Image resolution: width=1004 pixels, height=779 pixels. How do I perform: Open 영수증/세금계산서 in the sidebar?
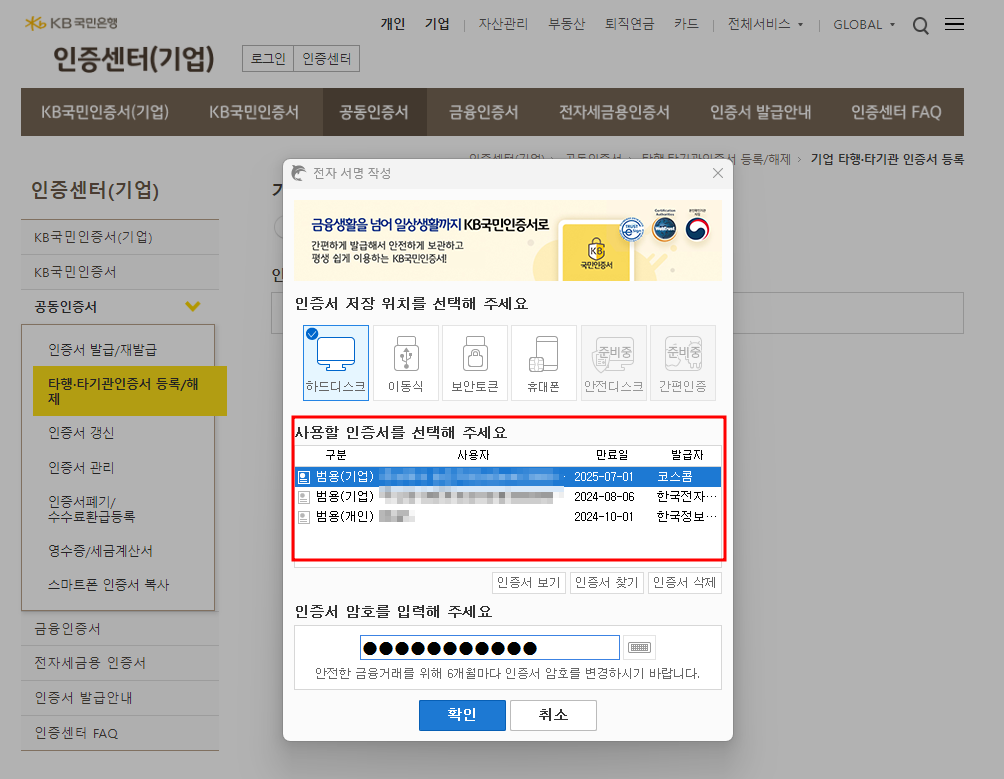coord(101,550)
